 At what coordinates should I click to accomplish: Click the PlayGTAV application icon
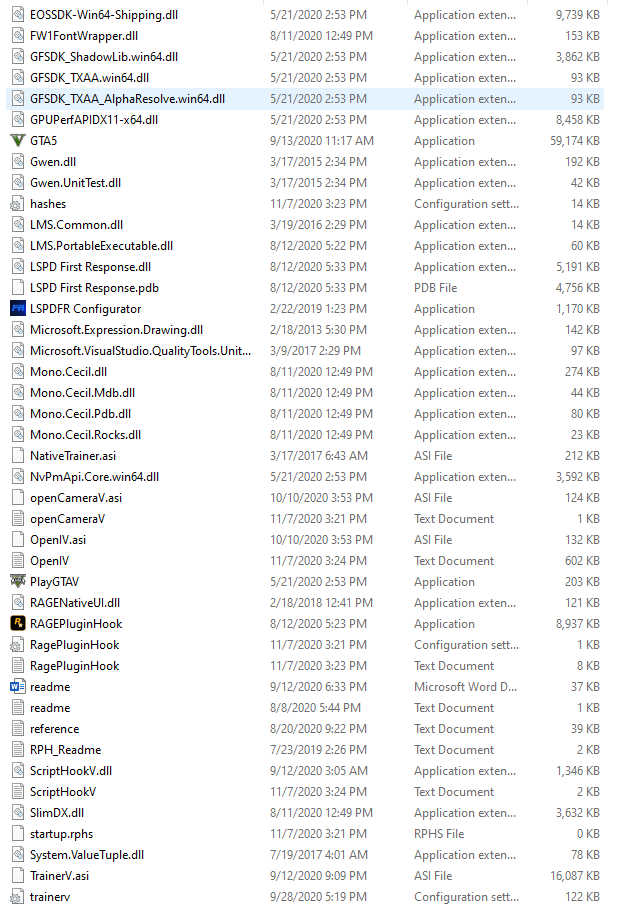18,582
